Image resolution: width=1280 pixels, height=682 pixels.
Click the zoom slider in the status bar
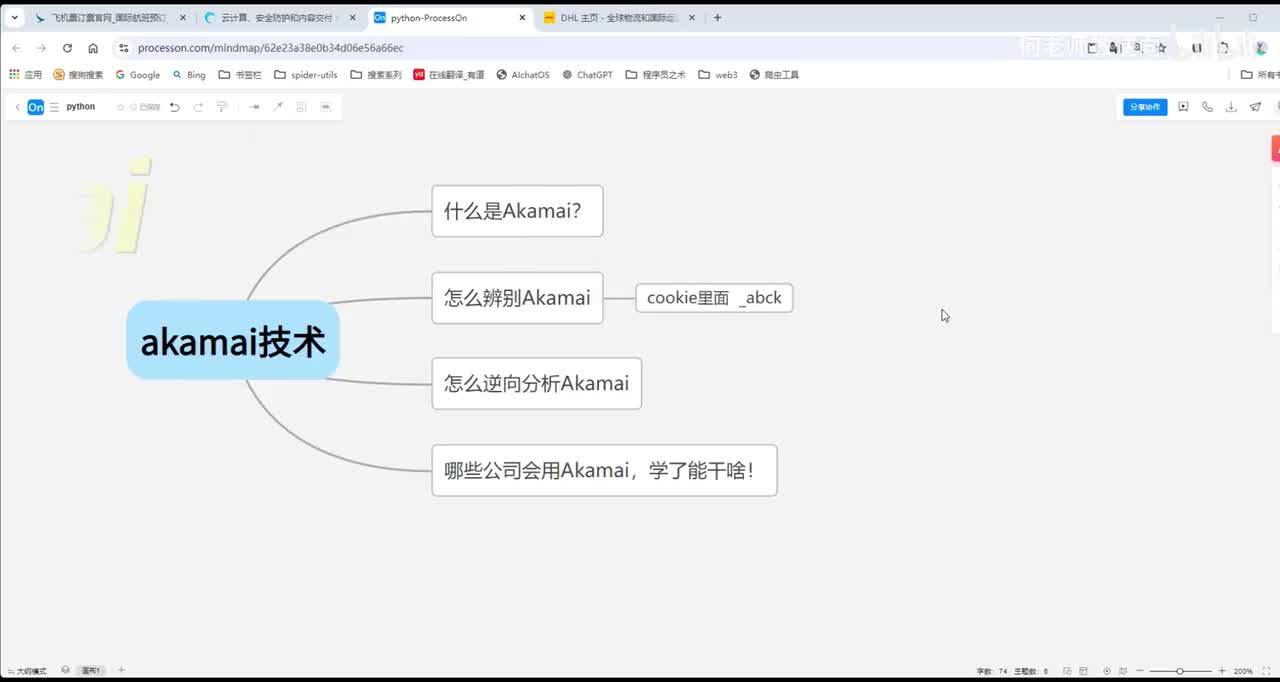[1180, 671]
